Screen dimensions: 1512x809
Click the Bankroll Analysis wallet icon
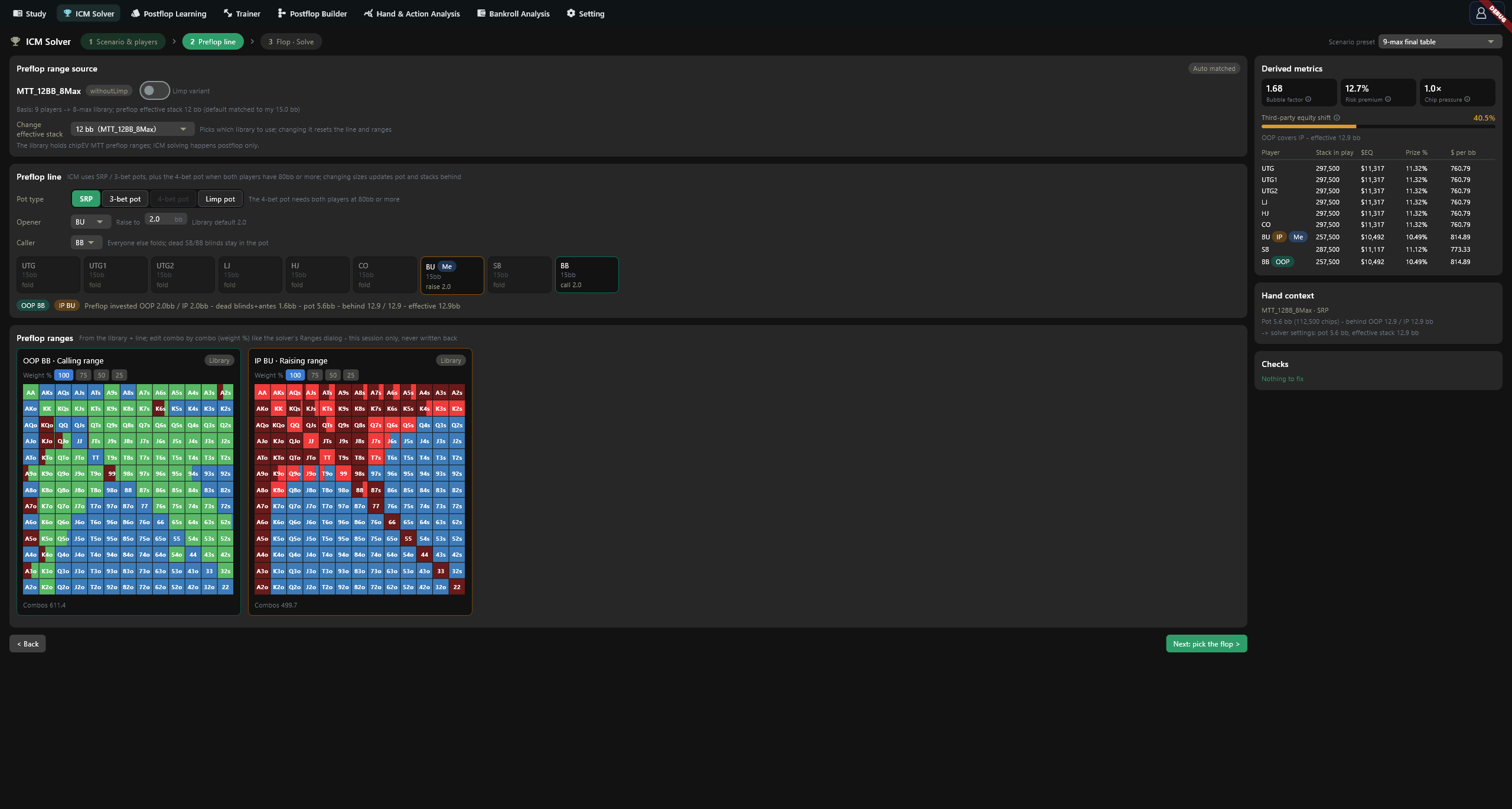click(481, 14)
